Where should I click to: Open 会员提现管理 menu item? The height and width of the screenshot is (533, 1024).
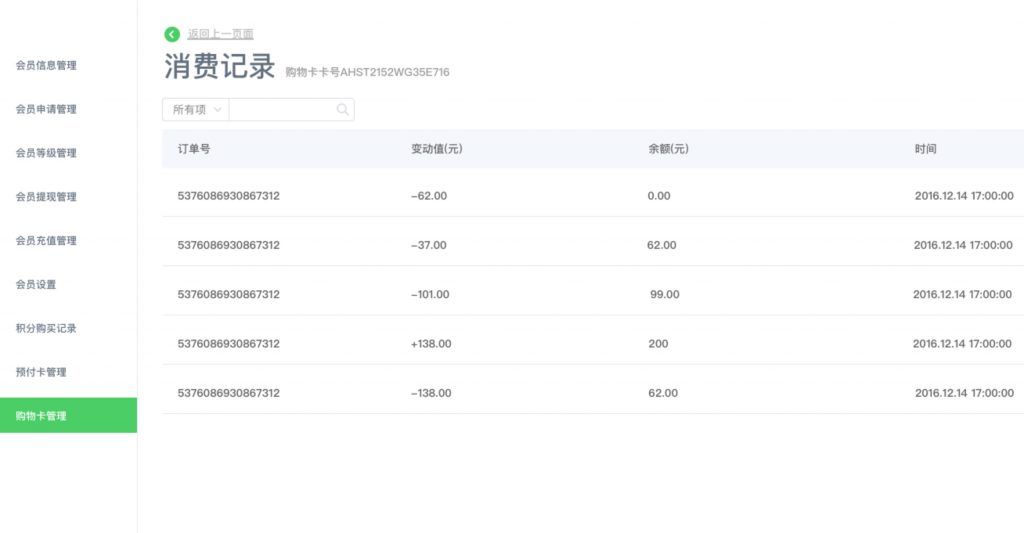[x=46, y=197]
